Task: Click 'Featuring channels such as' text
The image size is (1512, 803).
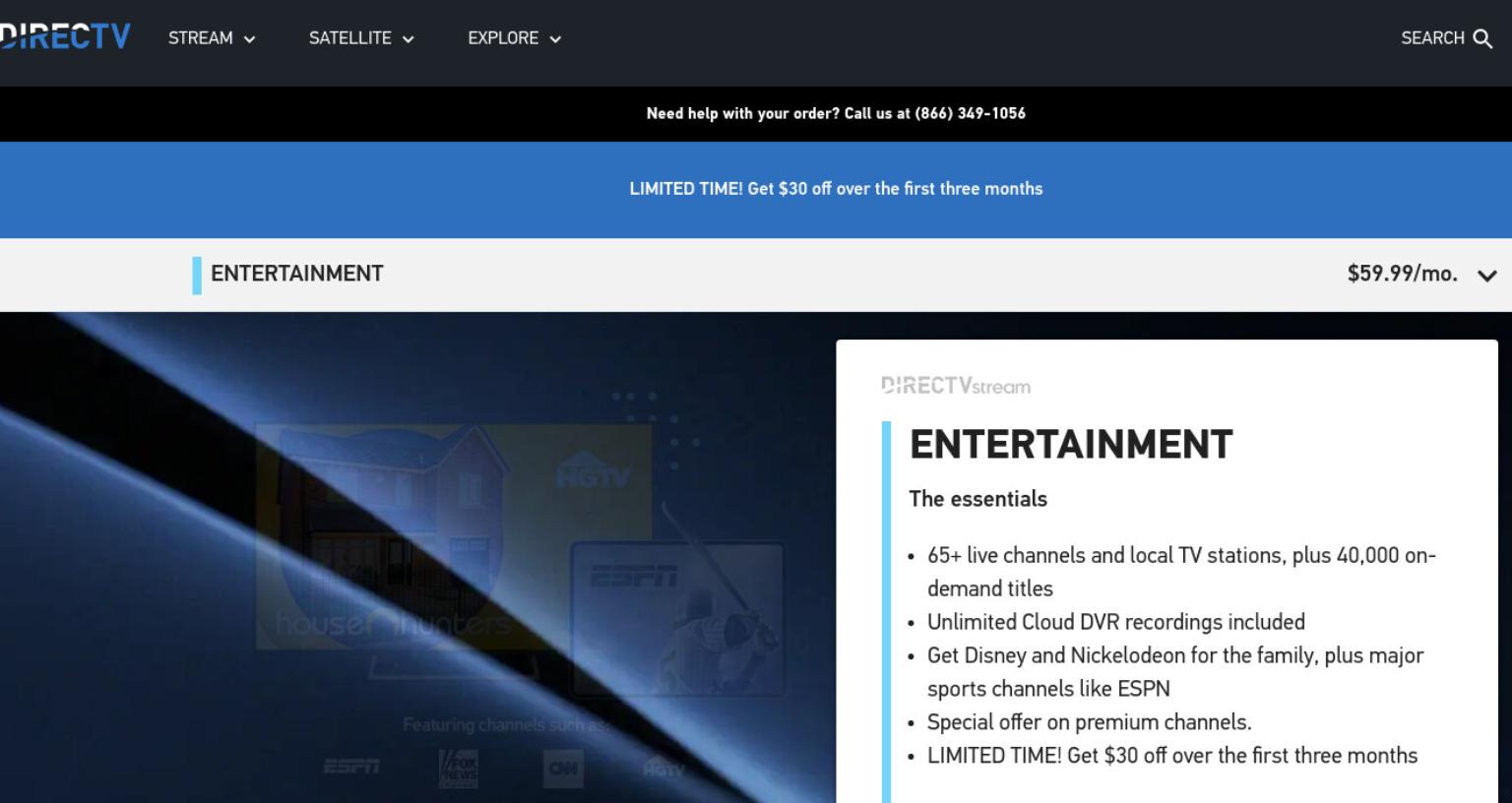Action: (507, 725)
